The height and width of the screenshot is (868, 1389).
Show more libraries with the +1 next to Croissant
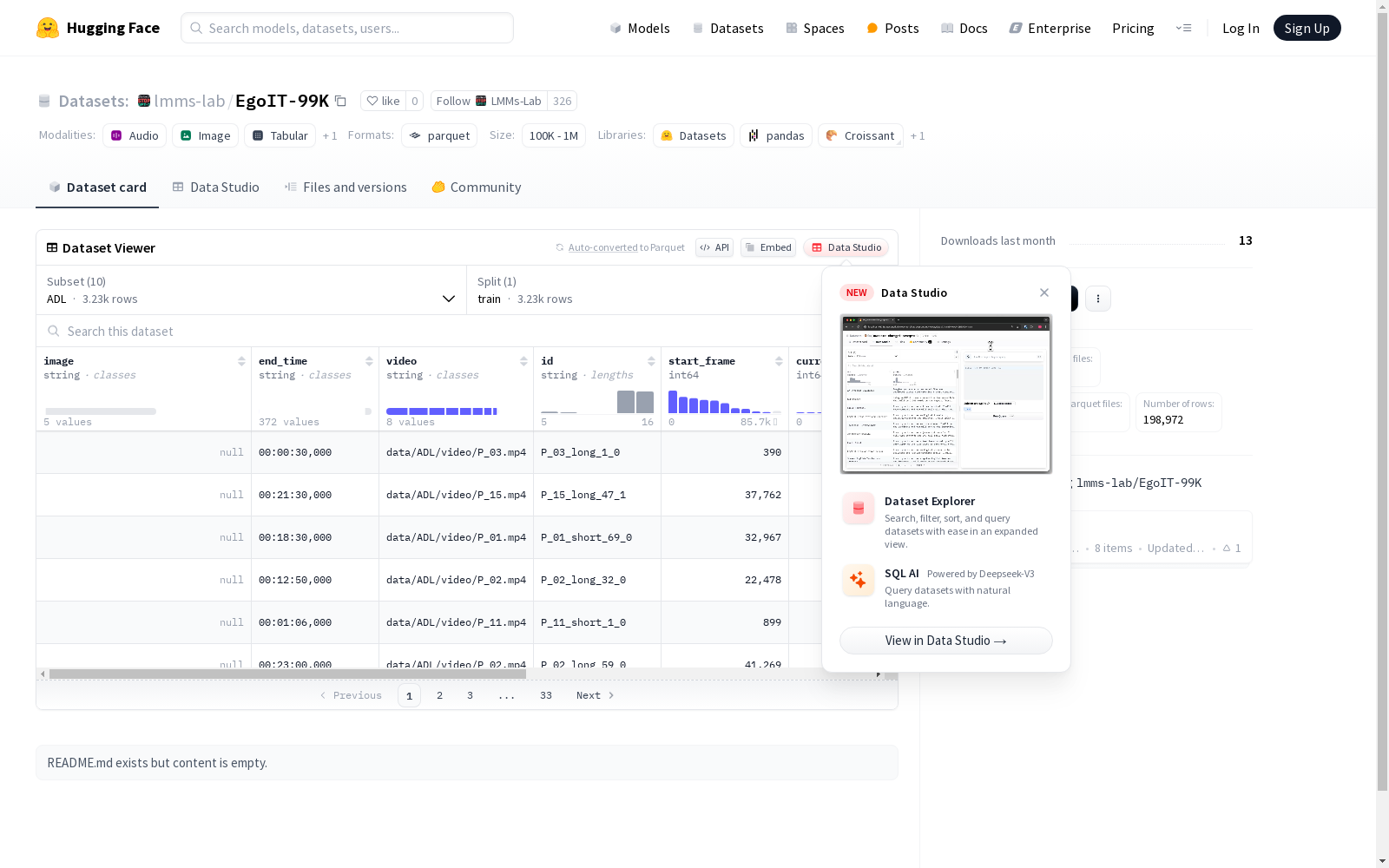(918, 135)
